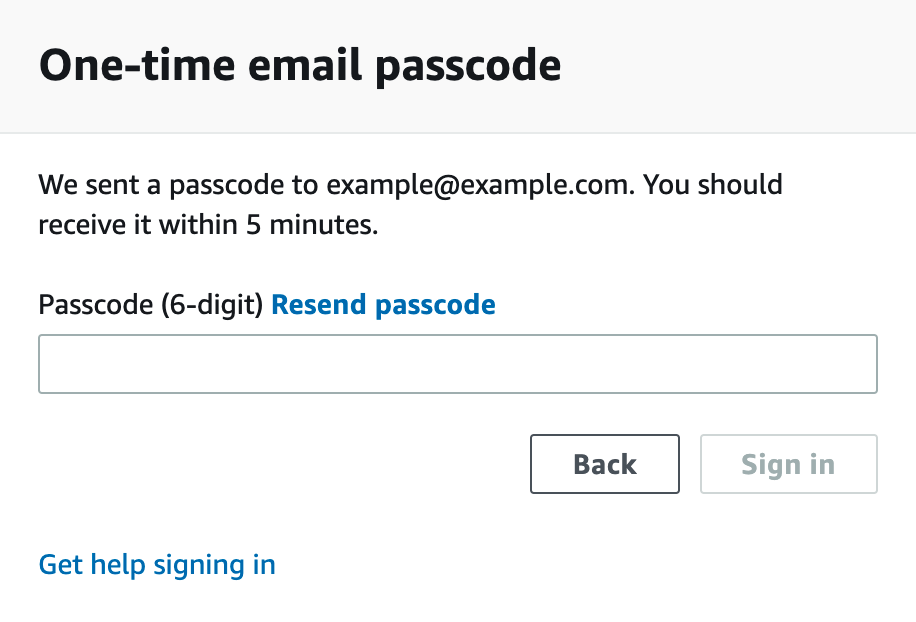The image size is (916, 622).
Task: Click the example@example.com email address text
Action: click(478, 185)
